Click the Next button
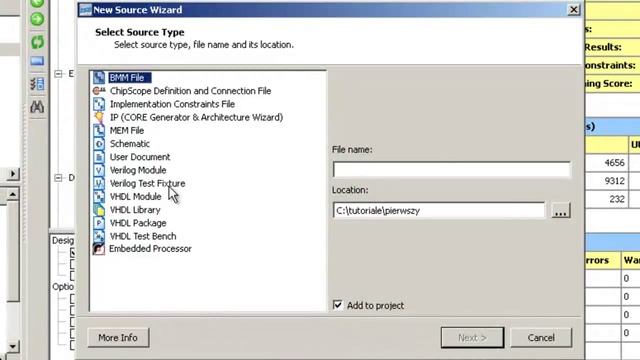This screenshot has height=360, width=640. pyautogui.click(x=472, y=338)
